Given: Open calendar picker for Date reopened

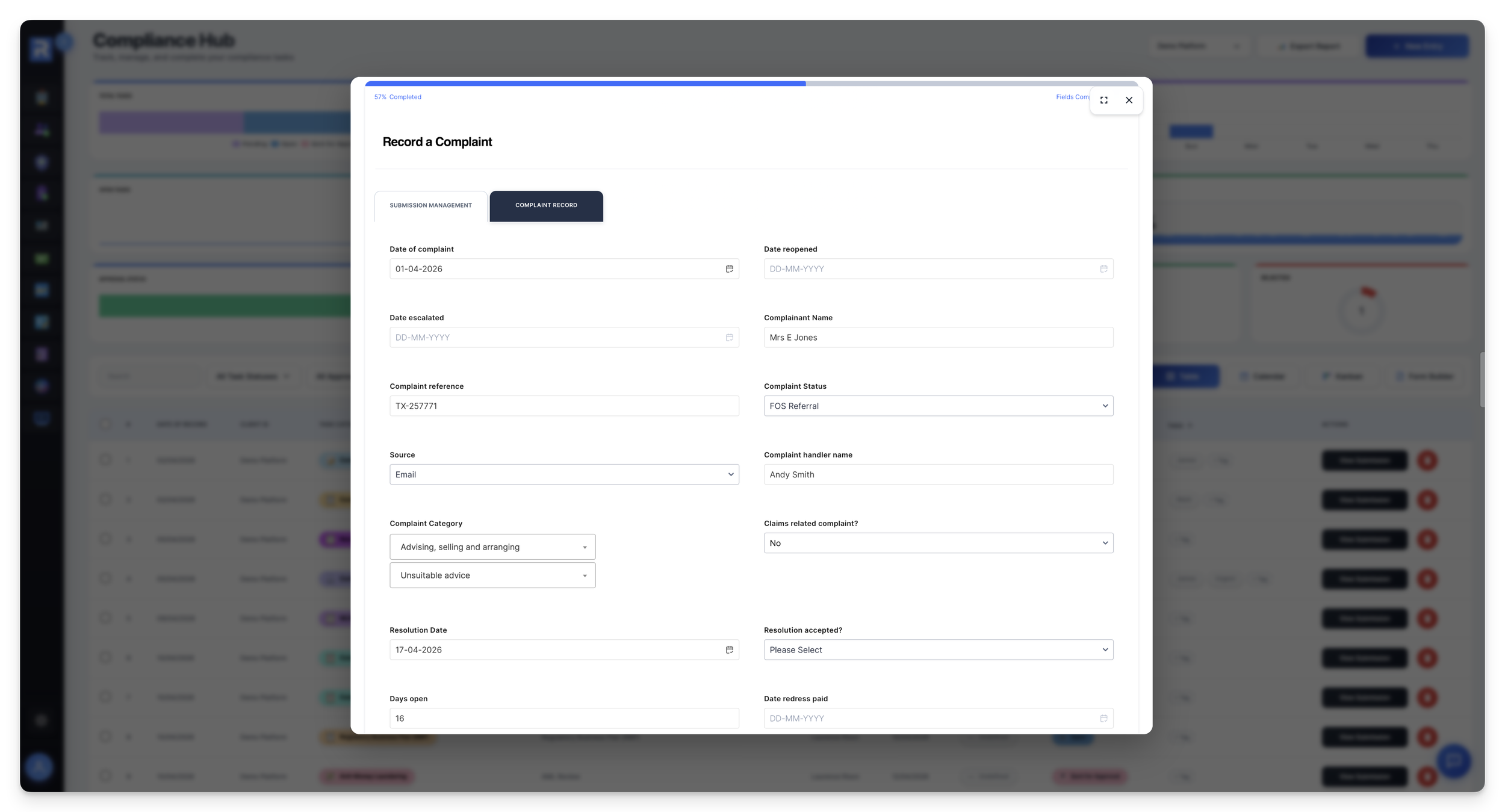Looking at the screenshot, I should 1103,269.
